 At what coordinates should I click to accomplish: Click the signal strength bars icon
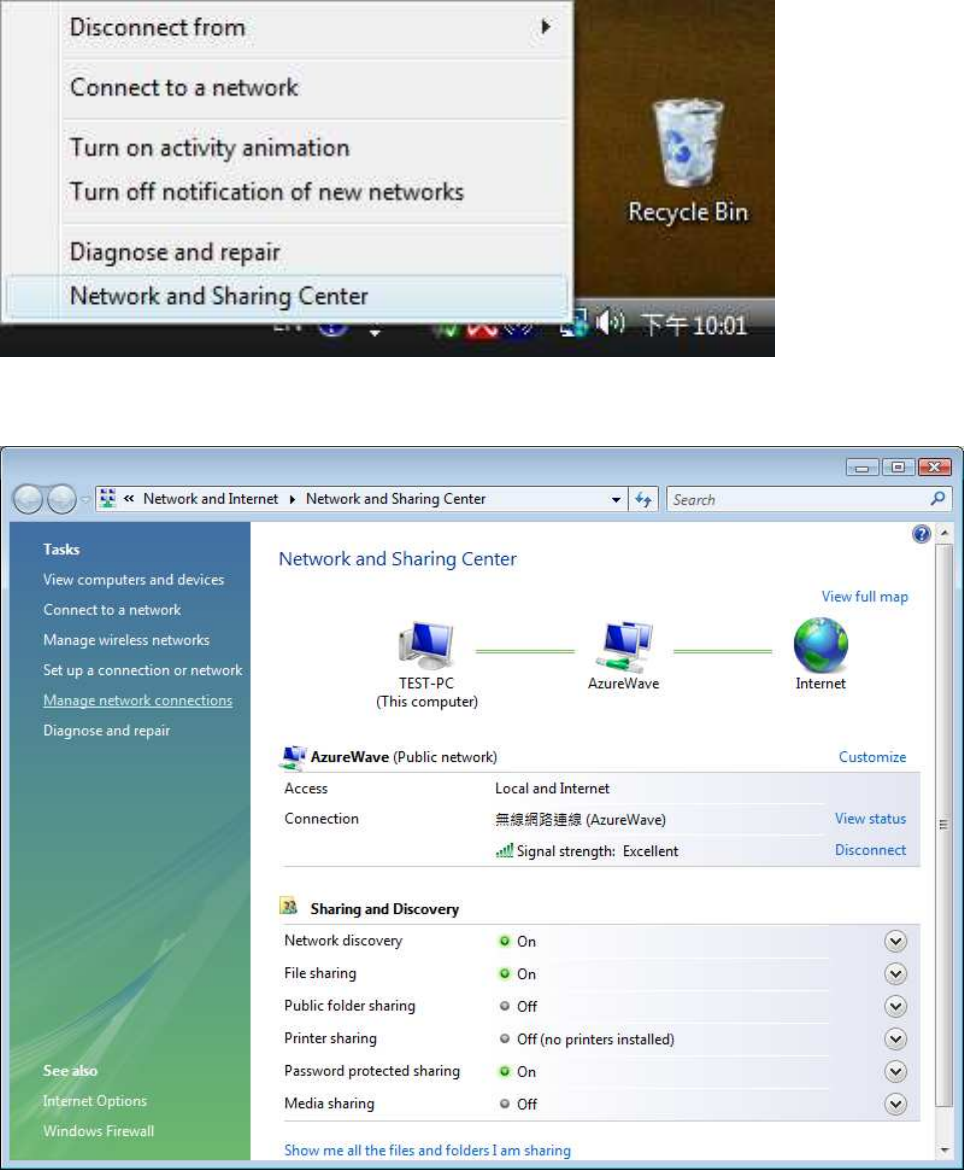click(504, 851)
